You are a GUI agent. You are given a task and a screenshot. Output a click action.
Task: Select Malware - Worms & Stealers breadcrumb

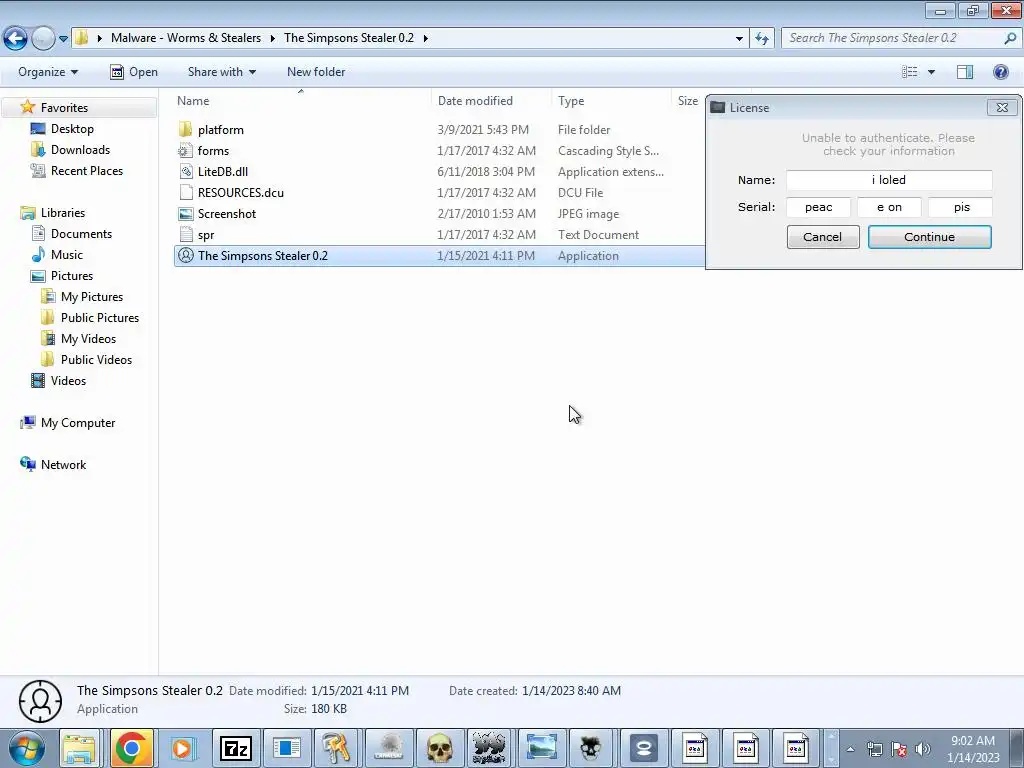185,38
